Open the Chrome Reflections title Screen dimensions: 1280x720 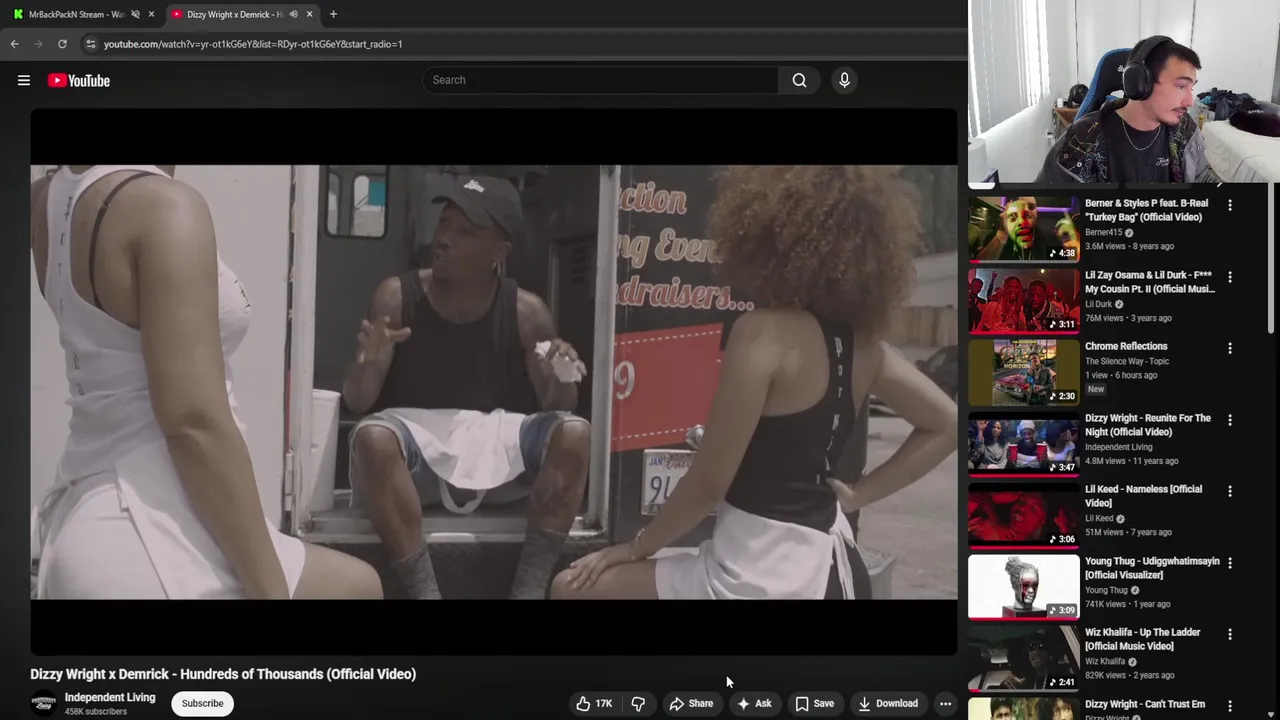pos(1126,346)
